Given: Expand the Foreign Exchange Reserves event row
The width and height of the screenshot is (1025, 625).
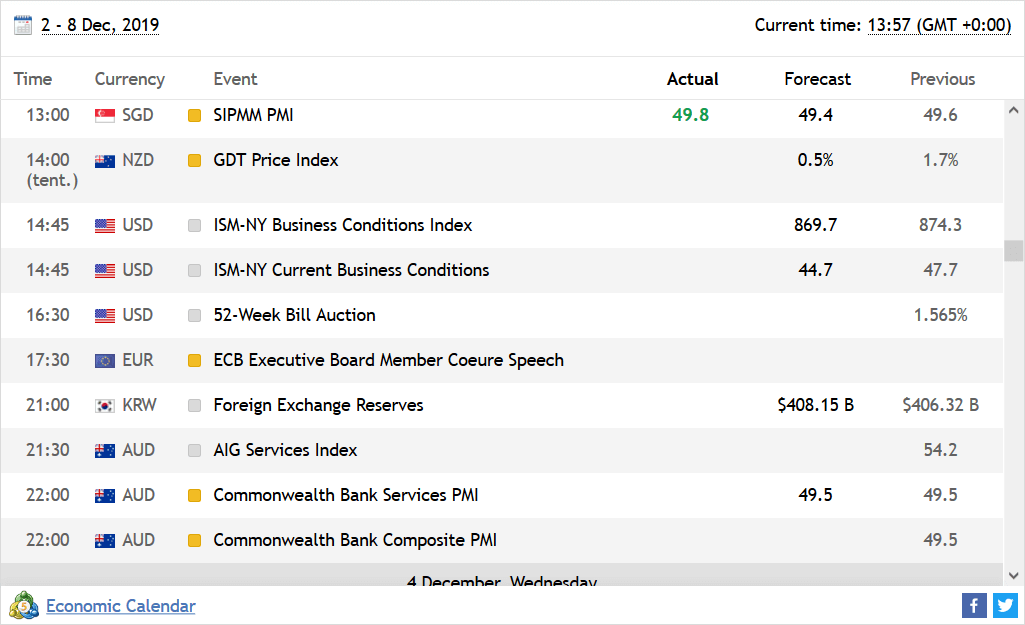Looking at the screenshot, I should click(318, 405).
